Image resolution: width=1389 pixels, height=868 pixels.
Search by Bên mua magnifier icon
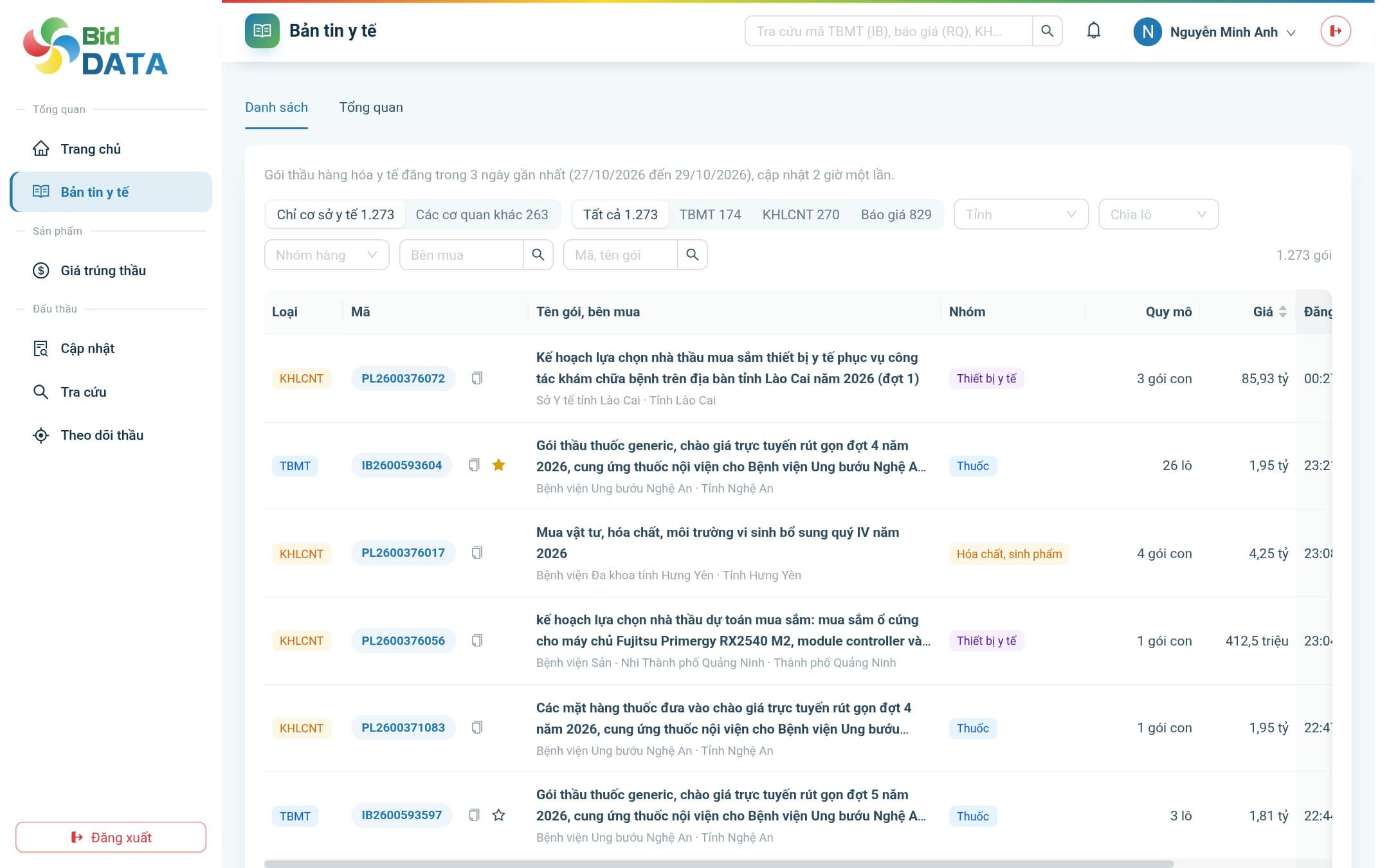click(x=538, y=255)
